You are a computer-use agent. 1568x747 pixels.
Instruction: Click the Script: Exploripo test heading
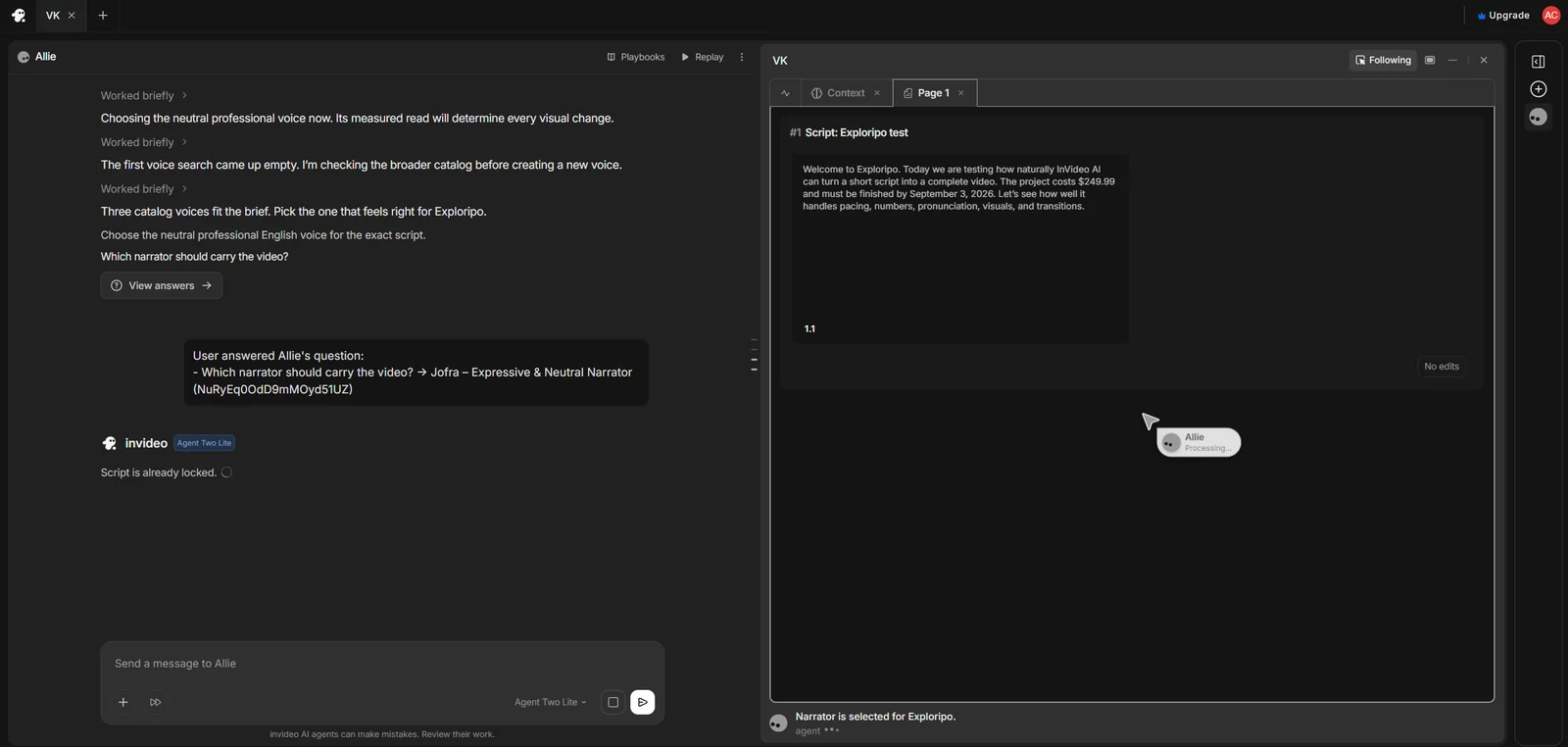tap(857, 132)
